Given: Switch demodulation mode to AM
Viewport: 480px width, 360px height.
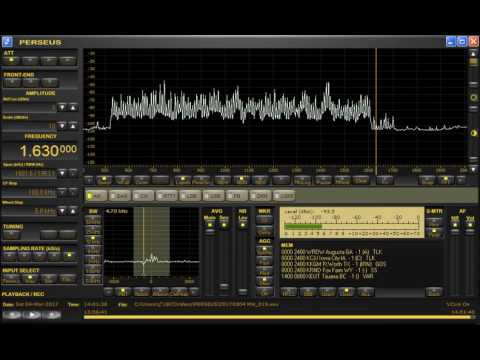Looking at the screenshot, I should point(96,196).
